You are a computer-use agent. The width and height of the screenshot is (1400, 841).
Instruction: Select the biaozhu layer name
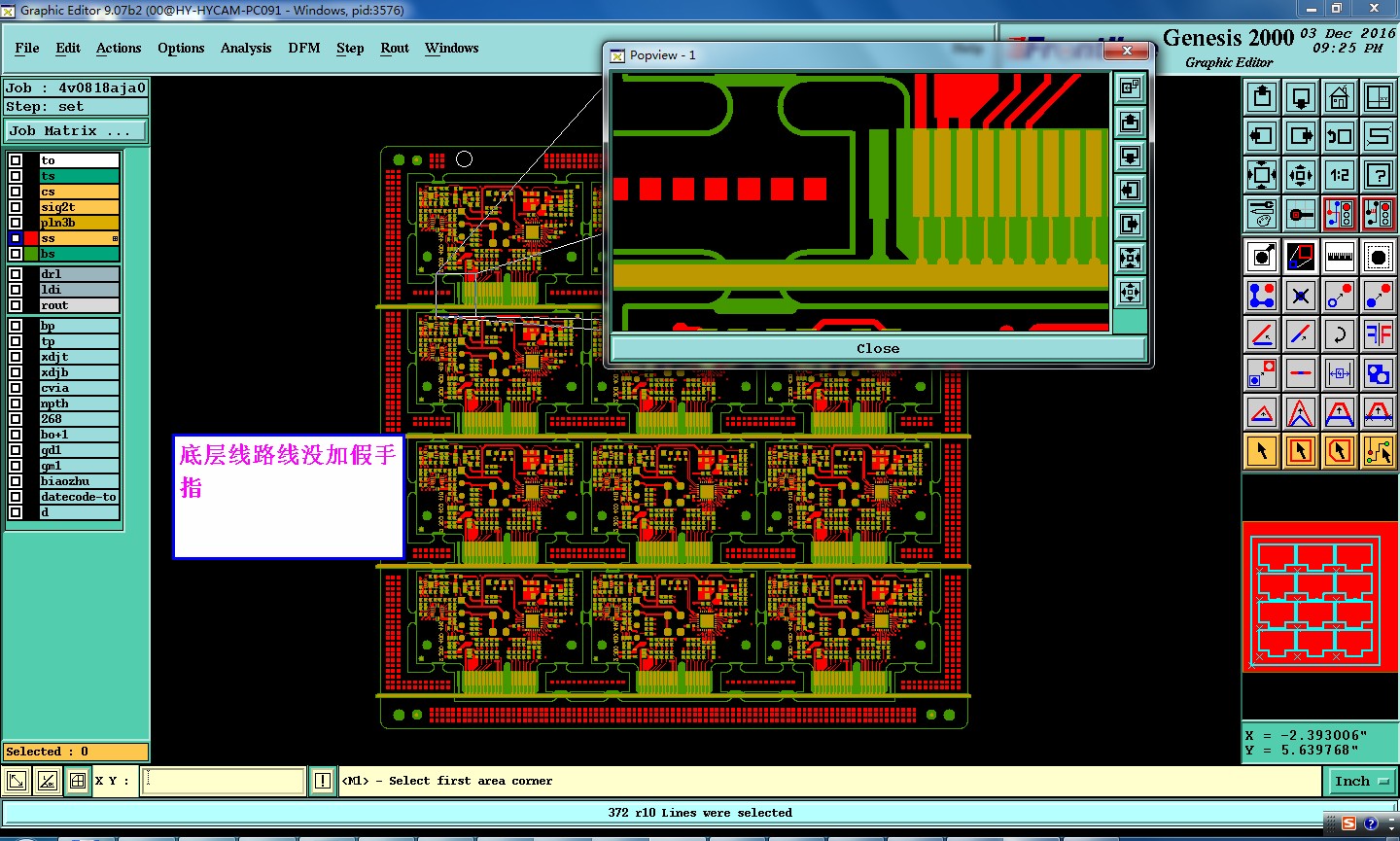tap(80, 481)
